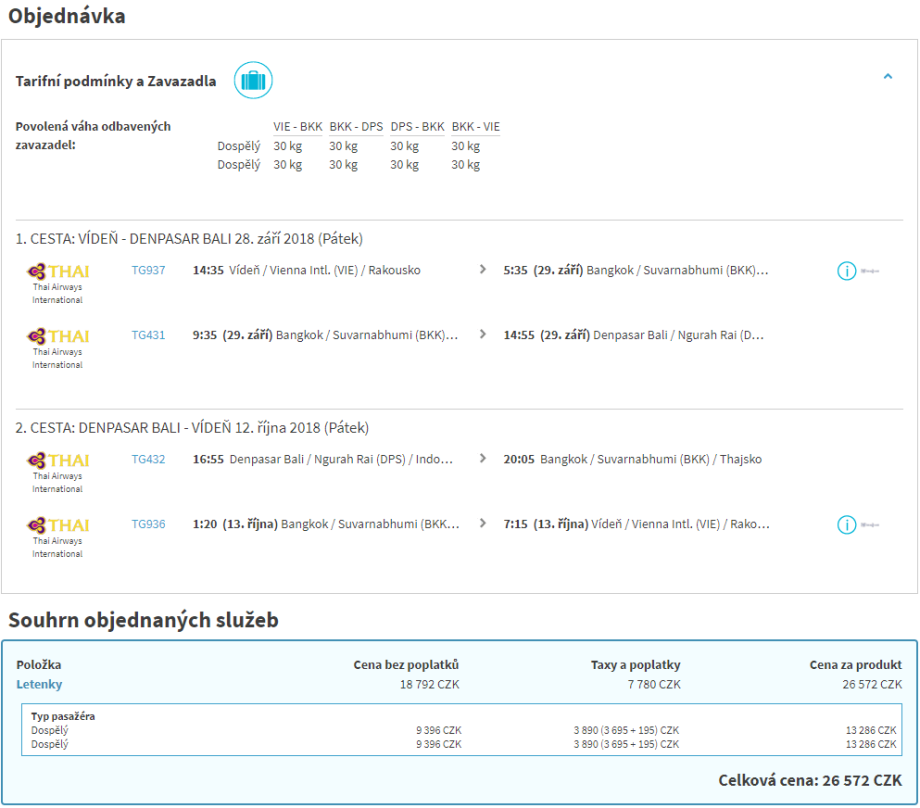Click Thai Airways logo beside TG432
Image resolution: width=920 pixels, height=808 pixels.
tap(57, 460)
